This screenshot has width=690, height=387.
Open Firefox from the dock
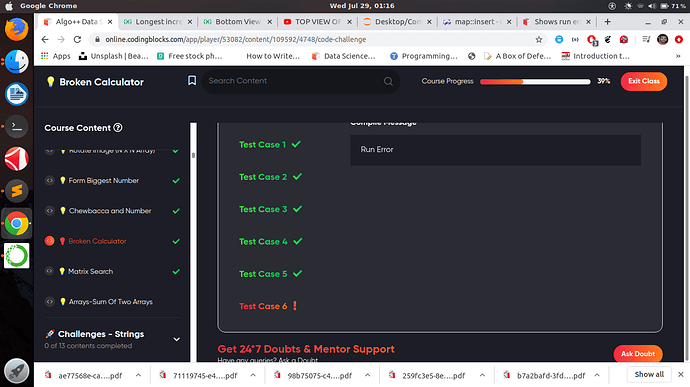pos(17,29)
